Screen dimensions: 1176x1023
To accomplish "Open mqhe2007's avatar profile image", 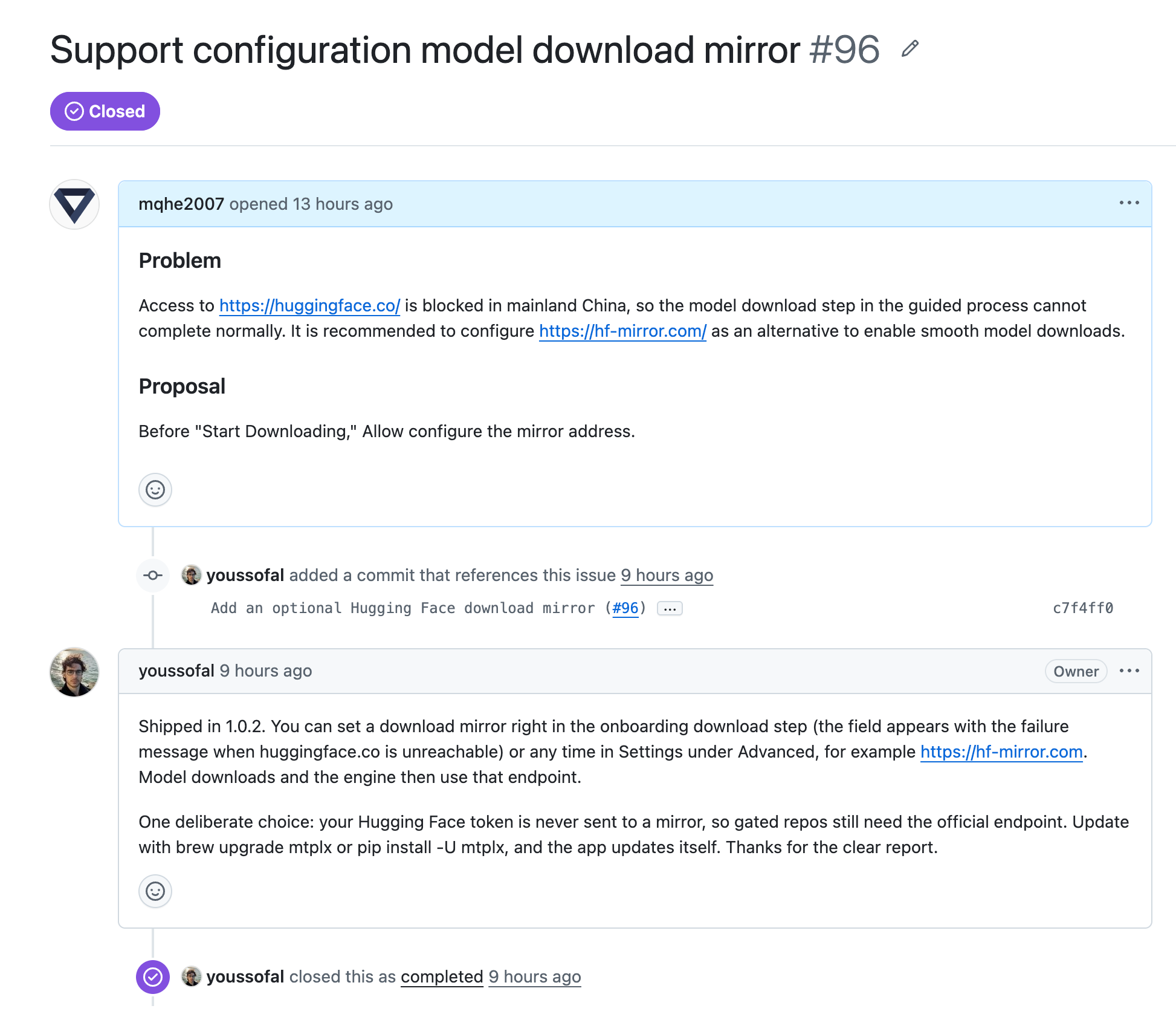I will [x=74, y=204].
